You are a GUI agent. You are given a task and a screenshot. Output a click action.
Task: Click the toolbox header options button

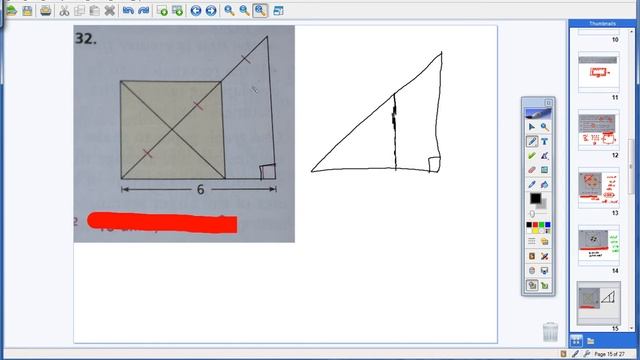pyautogui.click(x=548, y=102)
